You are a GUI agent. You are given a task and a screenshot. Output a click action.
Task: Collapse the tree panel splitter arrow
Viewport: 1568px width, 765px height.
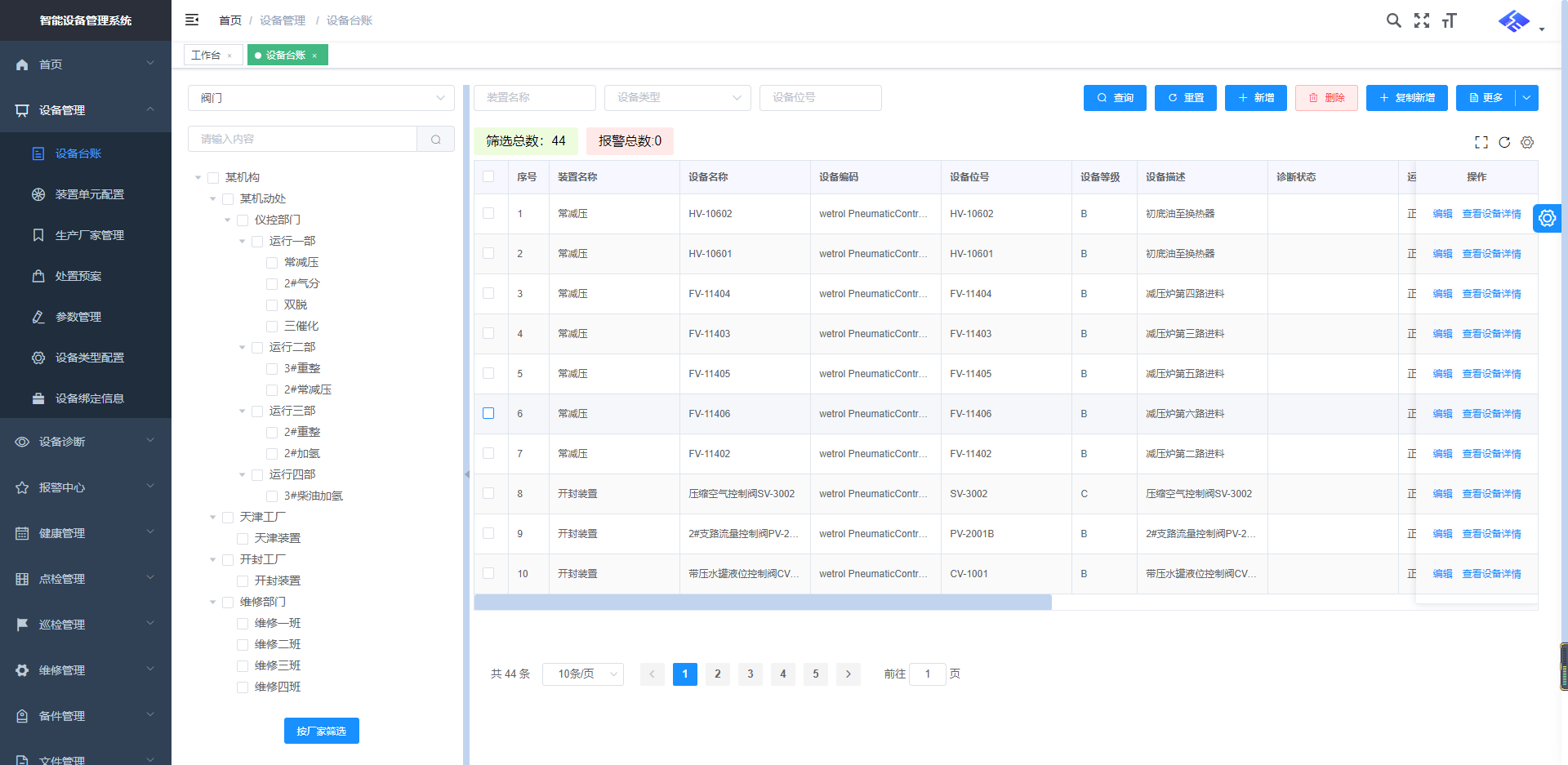point(467,474)
